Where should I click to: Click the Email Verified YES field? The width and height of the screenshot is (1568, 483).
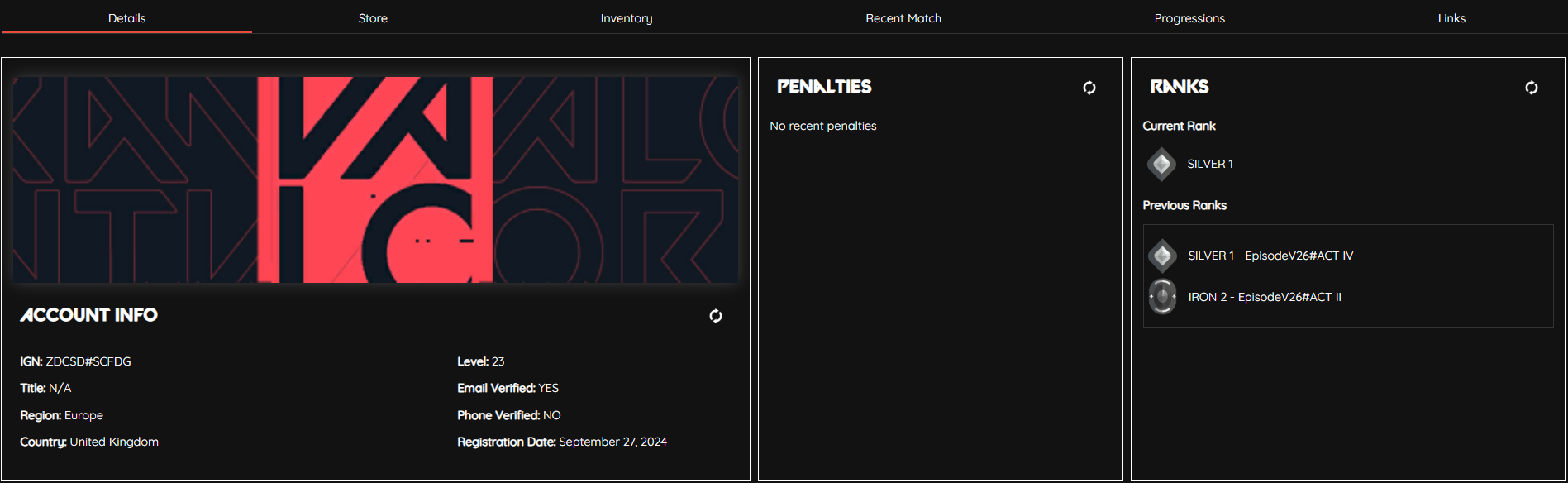[508, 388]
